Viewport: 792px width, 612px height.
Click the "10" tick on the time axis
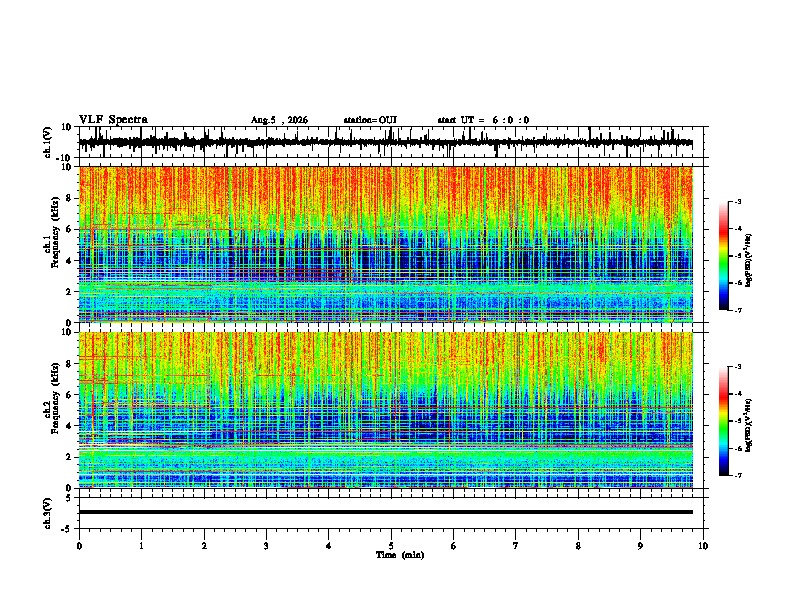pos(703,546)
